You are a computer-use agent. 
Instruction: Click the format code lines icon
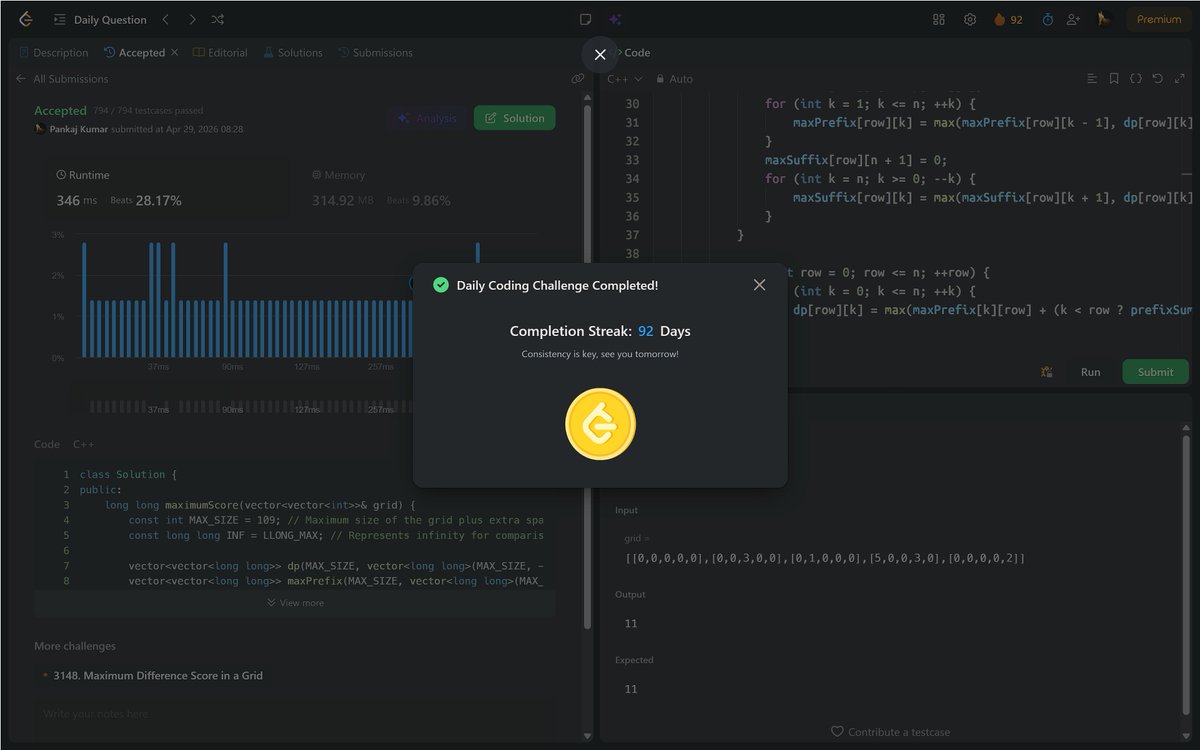1092,78
